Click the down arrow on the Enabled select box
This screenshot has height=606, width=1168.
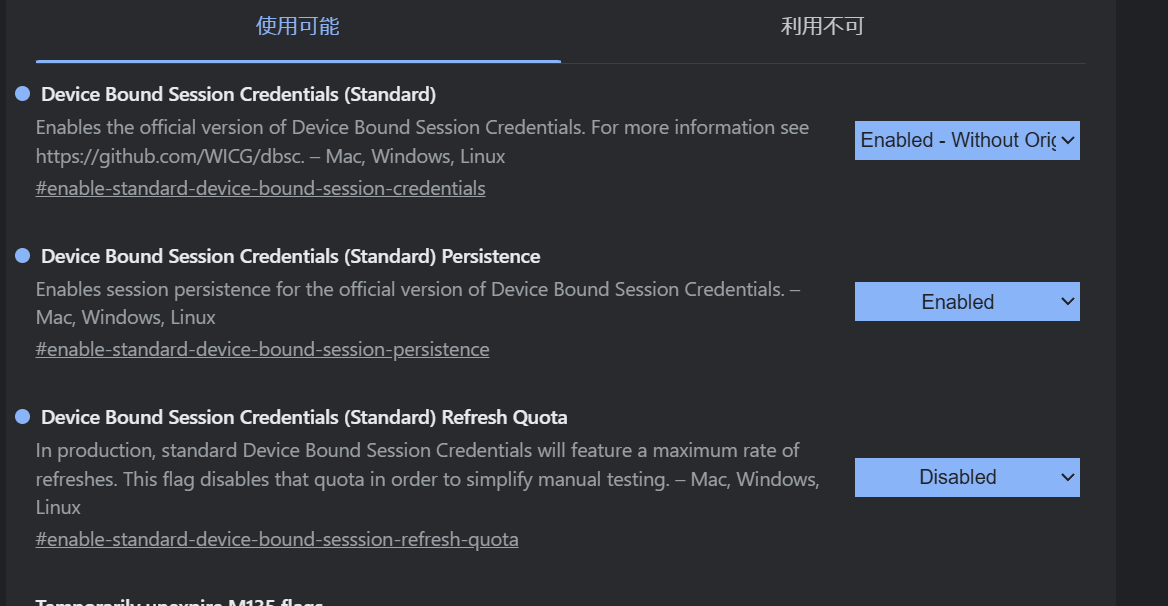(1068, 302)
